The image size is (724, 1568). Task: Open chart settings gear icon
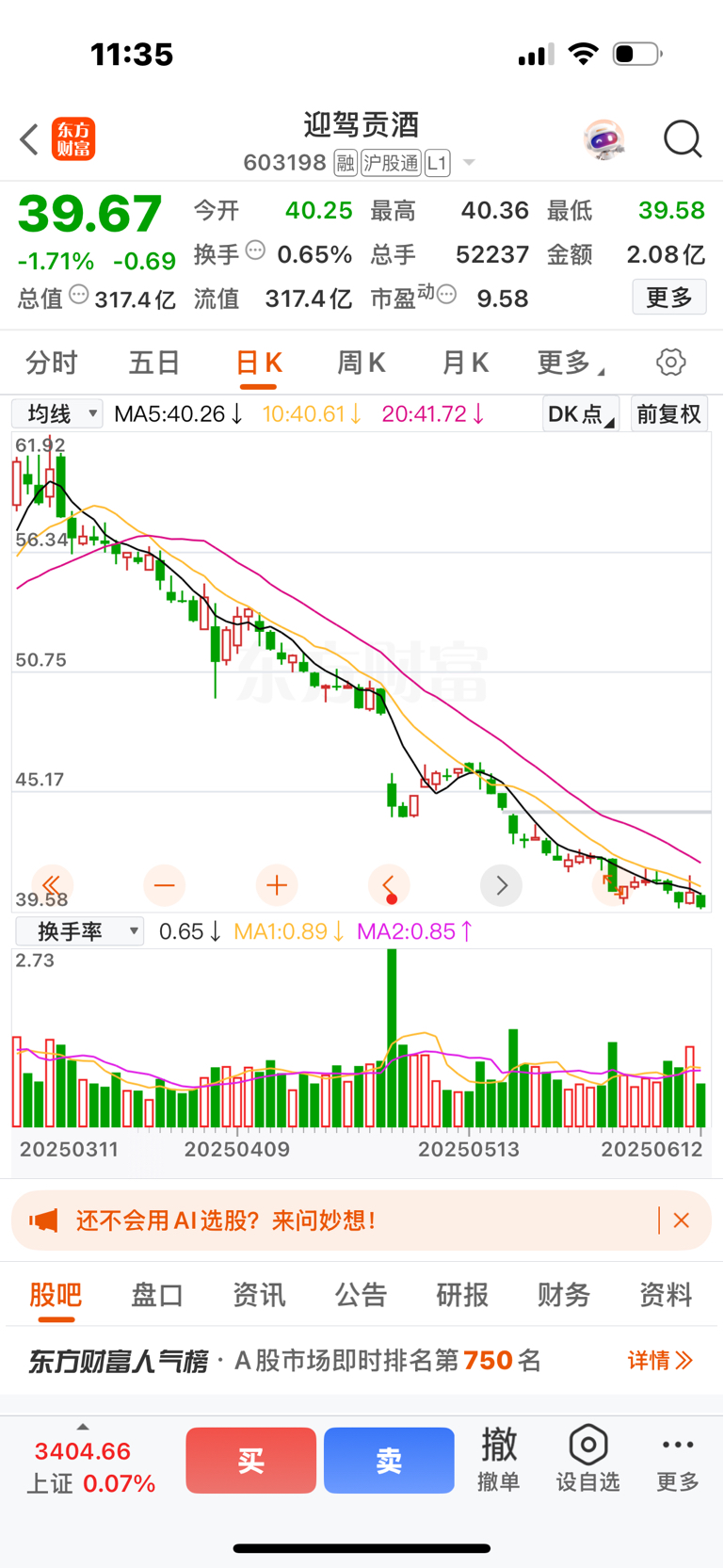pos(670,362)
